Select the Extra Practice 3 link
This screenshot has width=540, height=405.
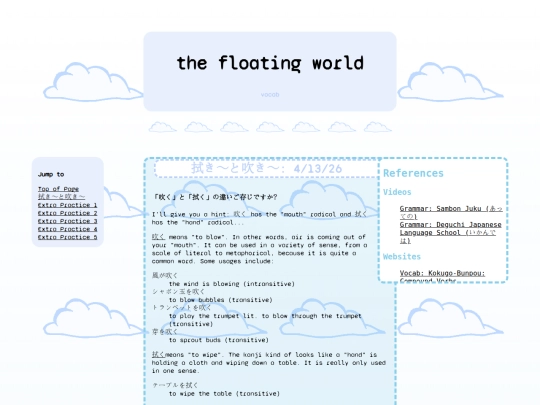click(x=68, y=221)
